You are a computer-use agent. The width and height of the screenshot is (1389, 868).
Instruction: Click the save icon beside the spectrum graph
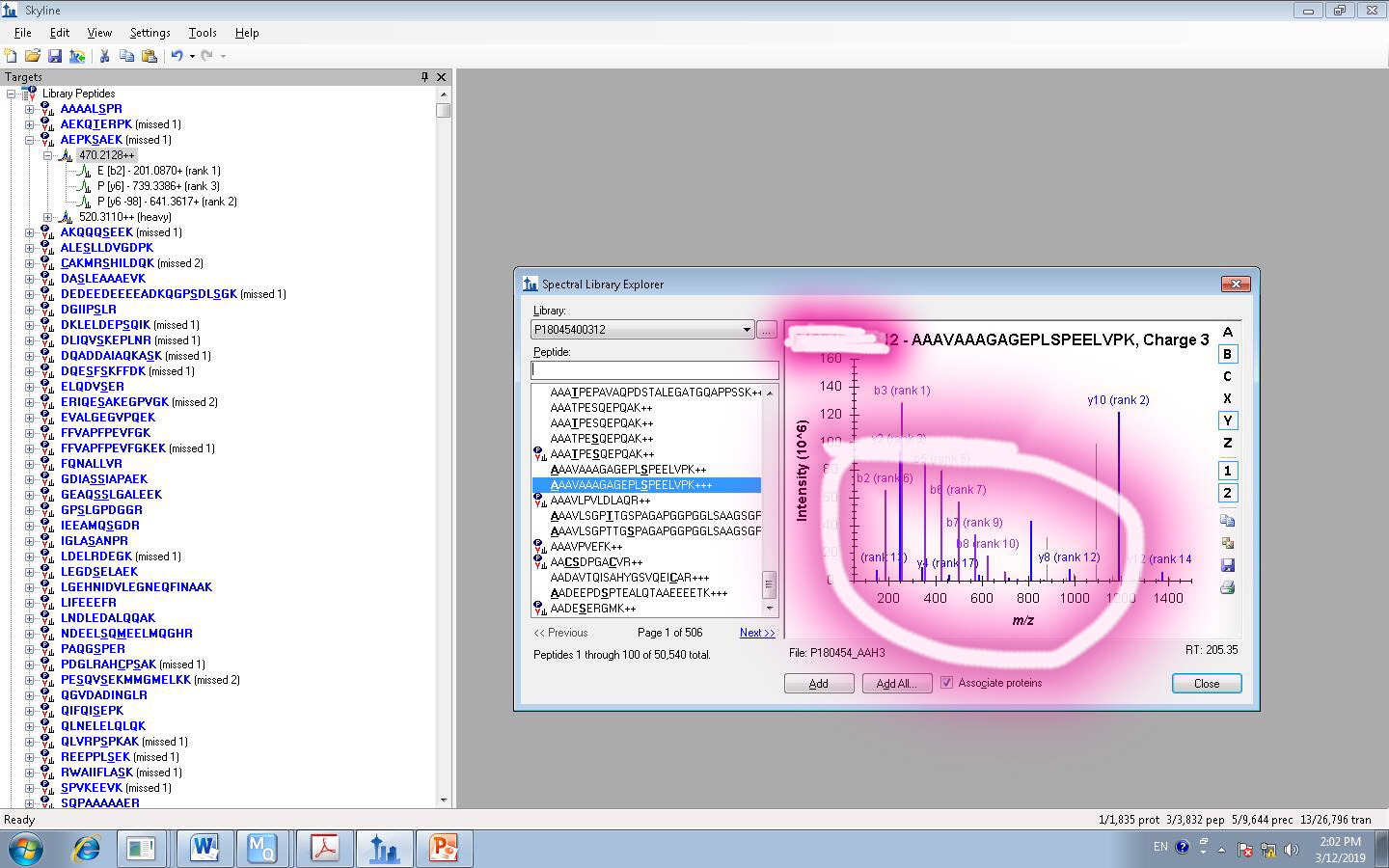point(1227,565)
